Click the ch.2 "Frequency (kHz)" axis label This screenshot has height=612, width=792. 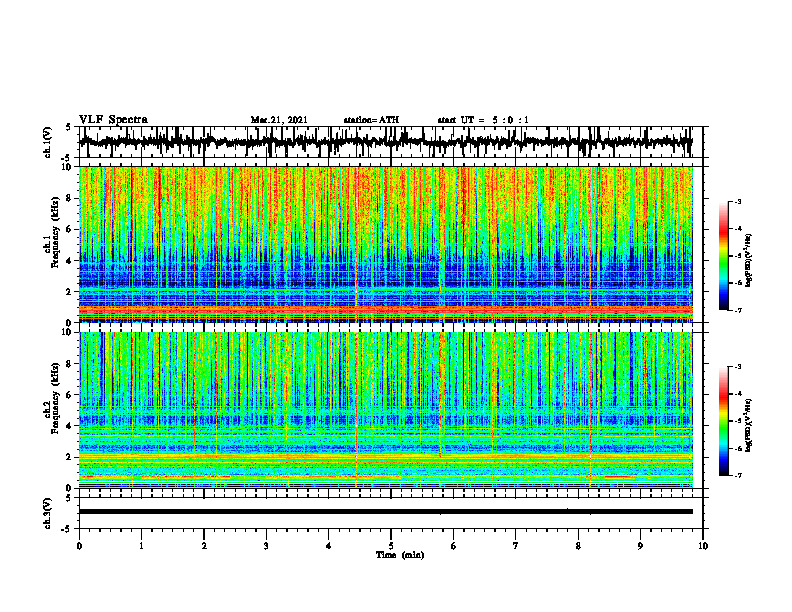(56, 398)
